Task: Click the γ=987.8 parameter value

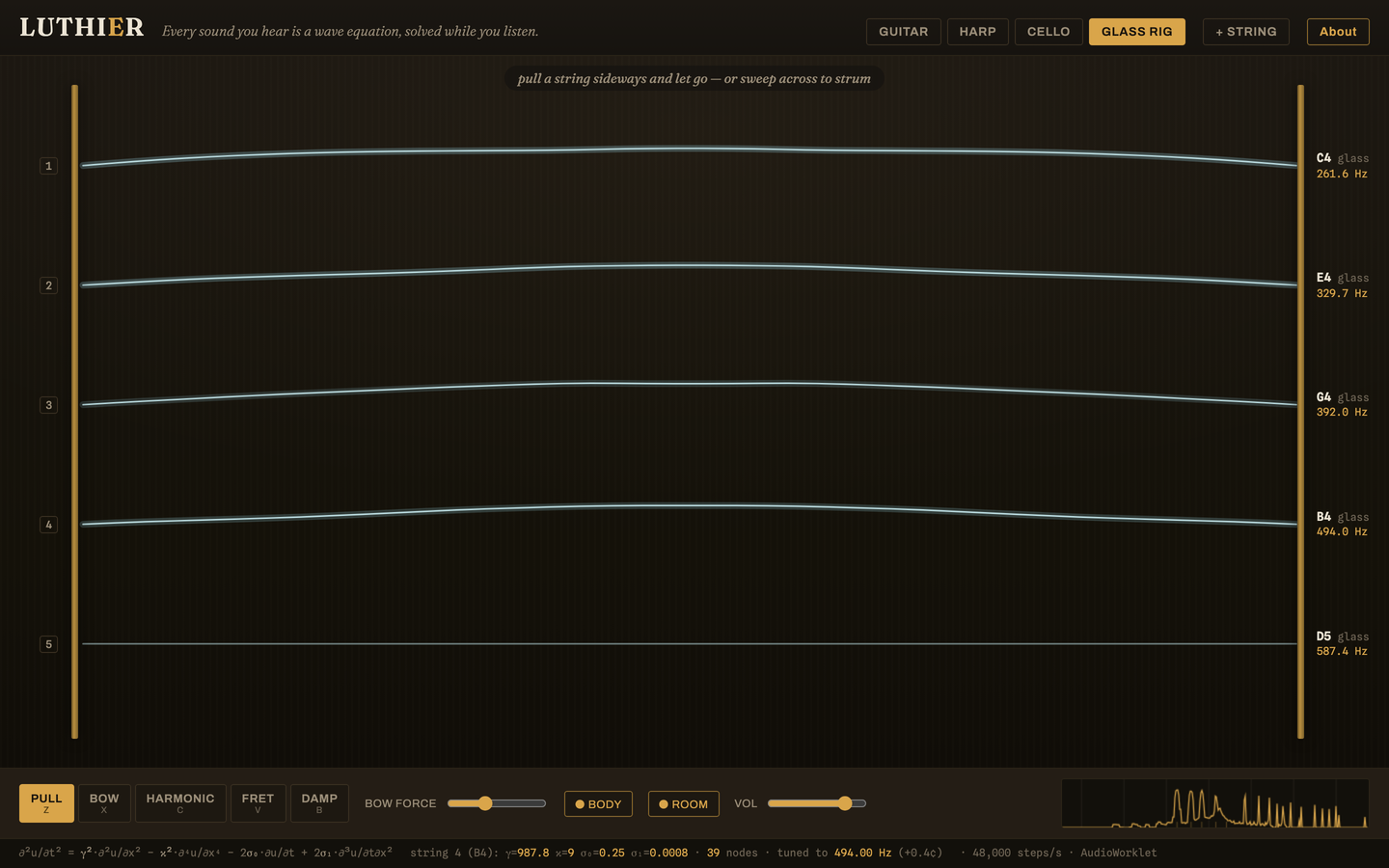Action: click(527, 853)
